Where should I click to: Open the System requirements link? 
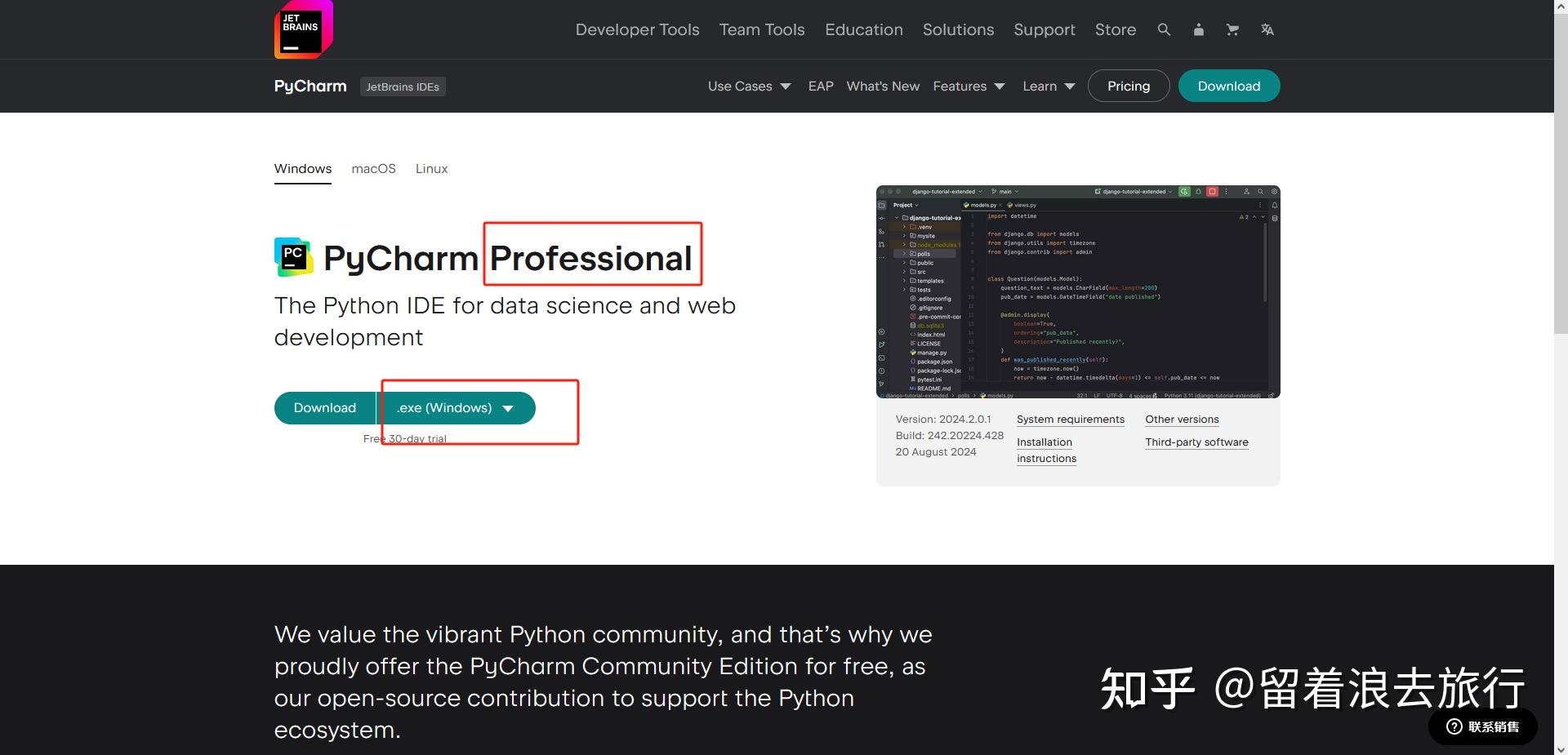(1071, 419)
